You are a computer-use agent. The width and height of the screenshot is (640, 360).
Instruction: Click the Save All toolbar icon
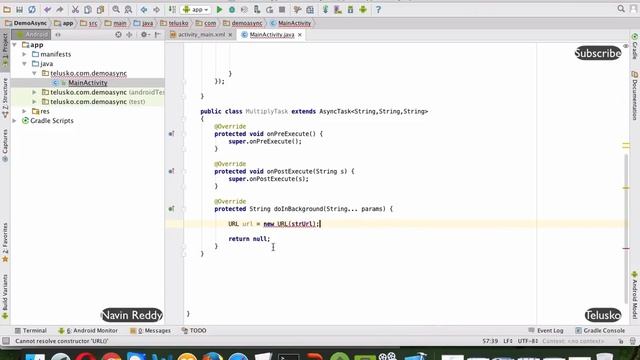(x=19, y=9)
